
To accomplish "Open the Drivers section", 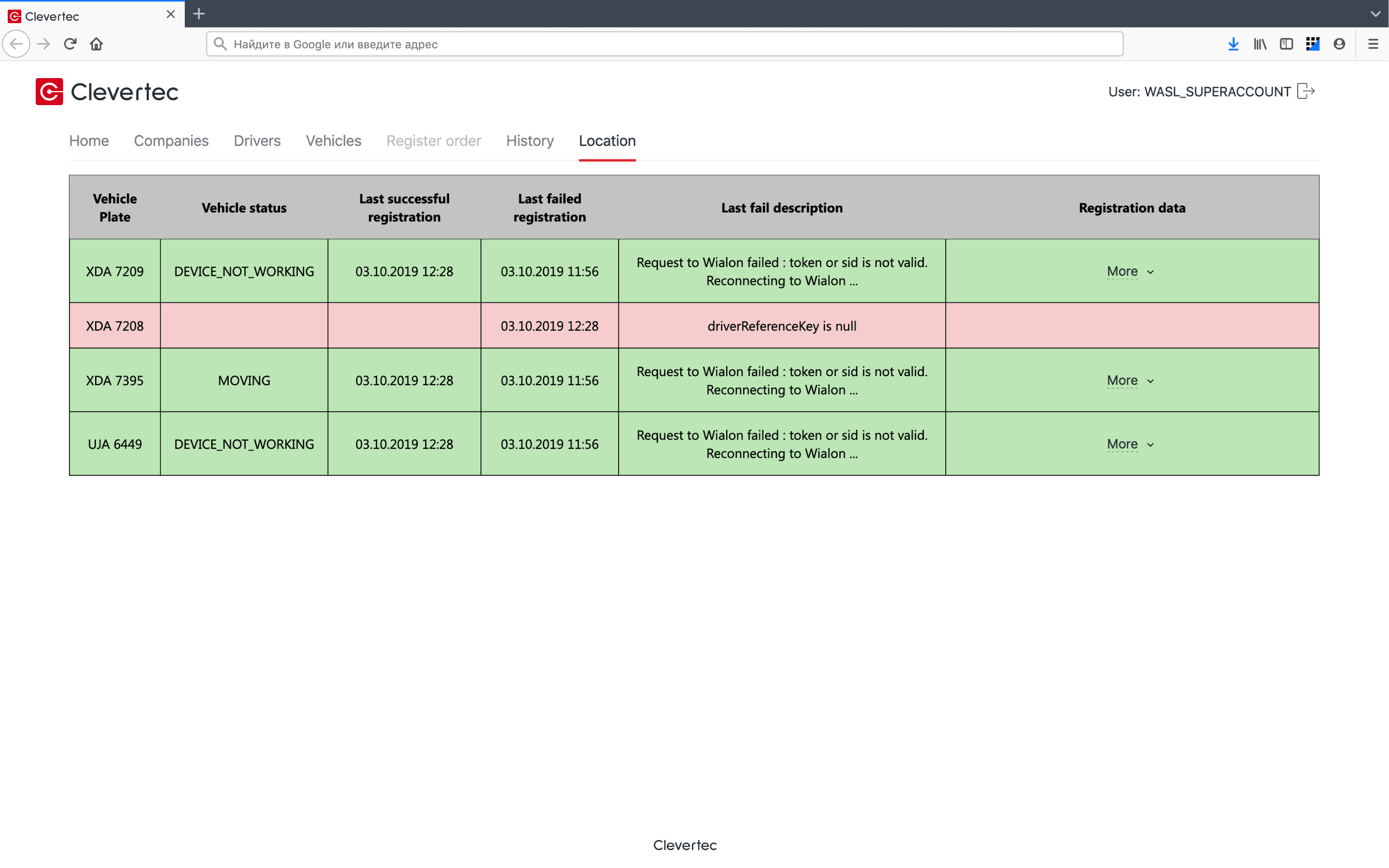I will point(257,141).
